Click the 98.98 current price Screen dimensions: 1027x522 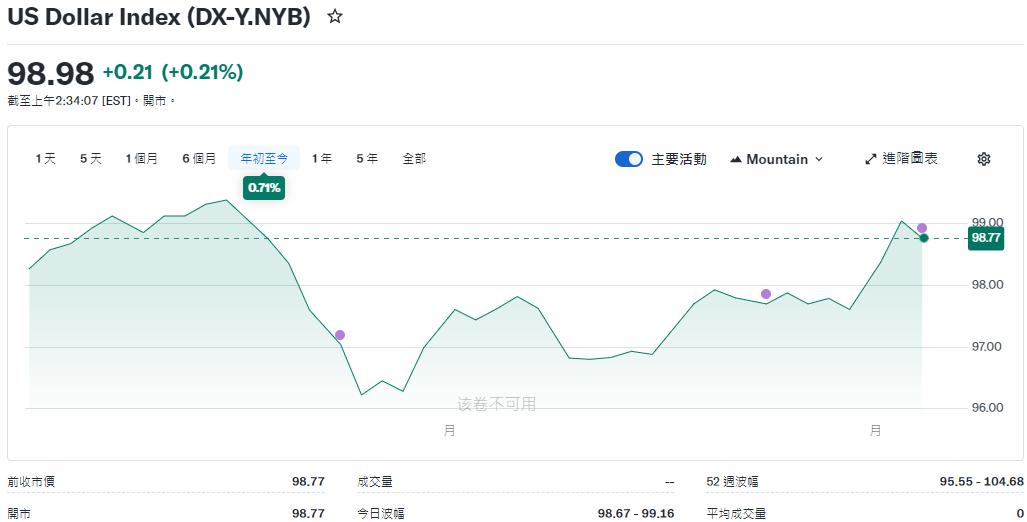pyautogui.click(x=51, y=73)
